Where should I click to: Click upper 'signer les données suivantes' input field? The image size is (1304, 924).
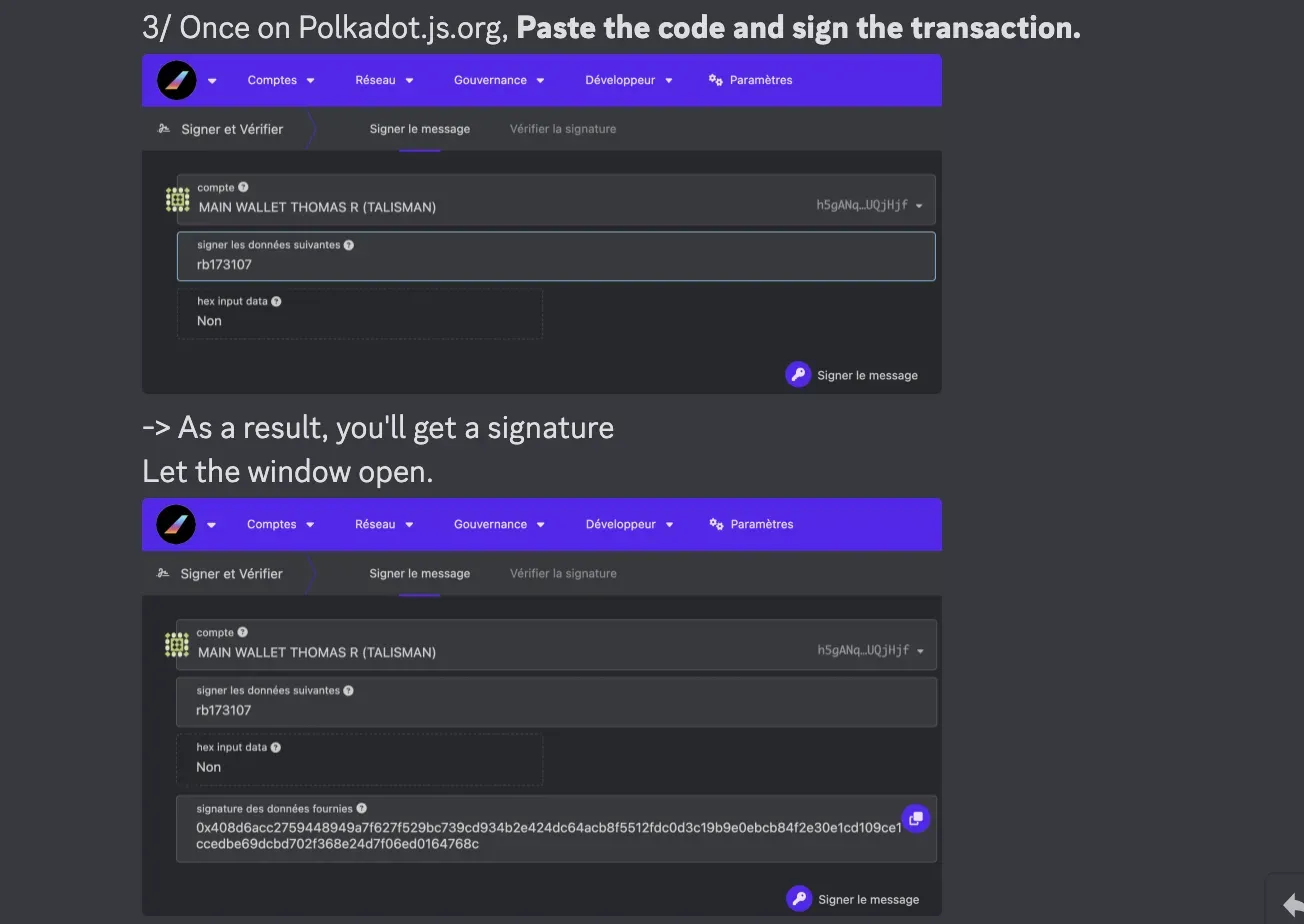pyautogui.click(x=556, y=256)
